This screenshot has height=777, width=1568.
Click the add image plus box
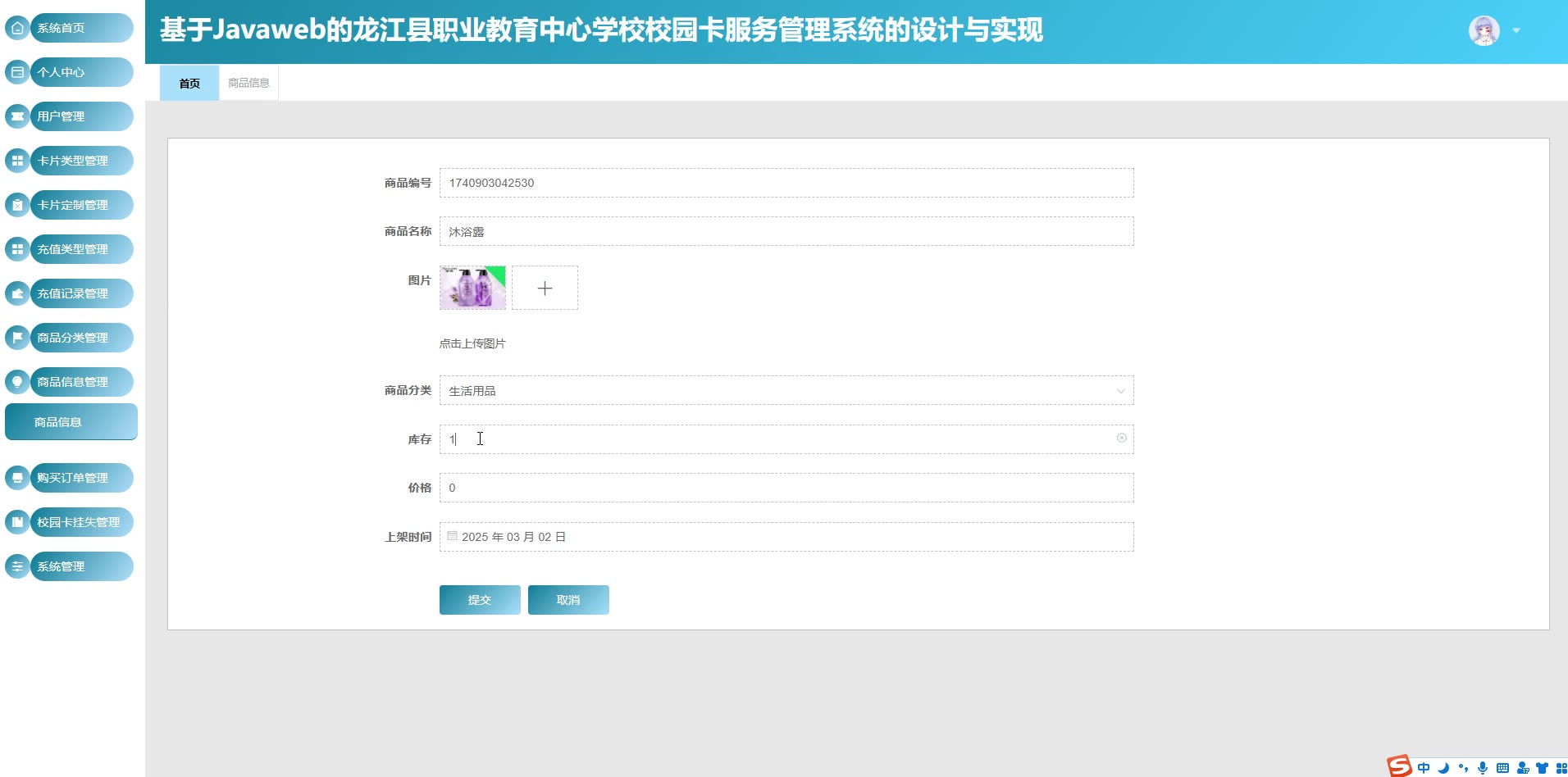tap(545, 288)
